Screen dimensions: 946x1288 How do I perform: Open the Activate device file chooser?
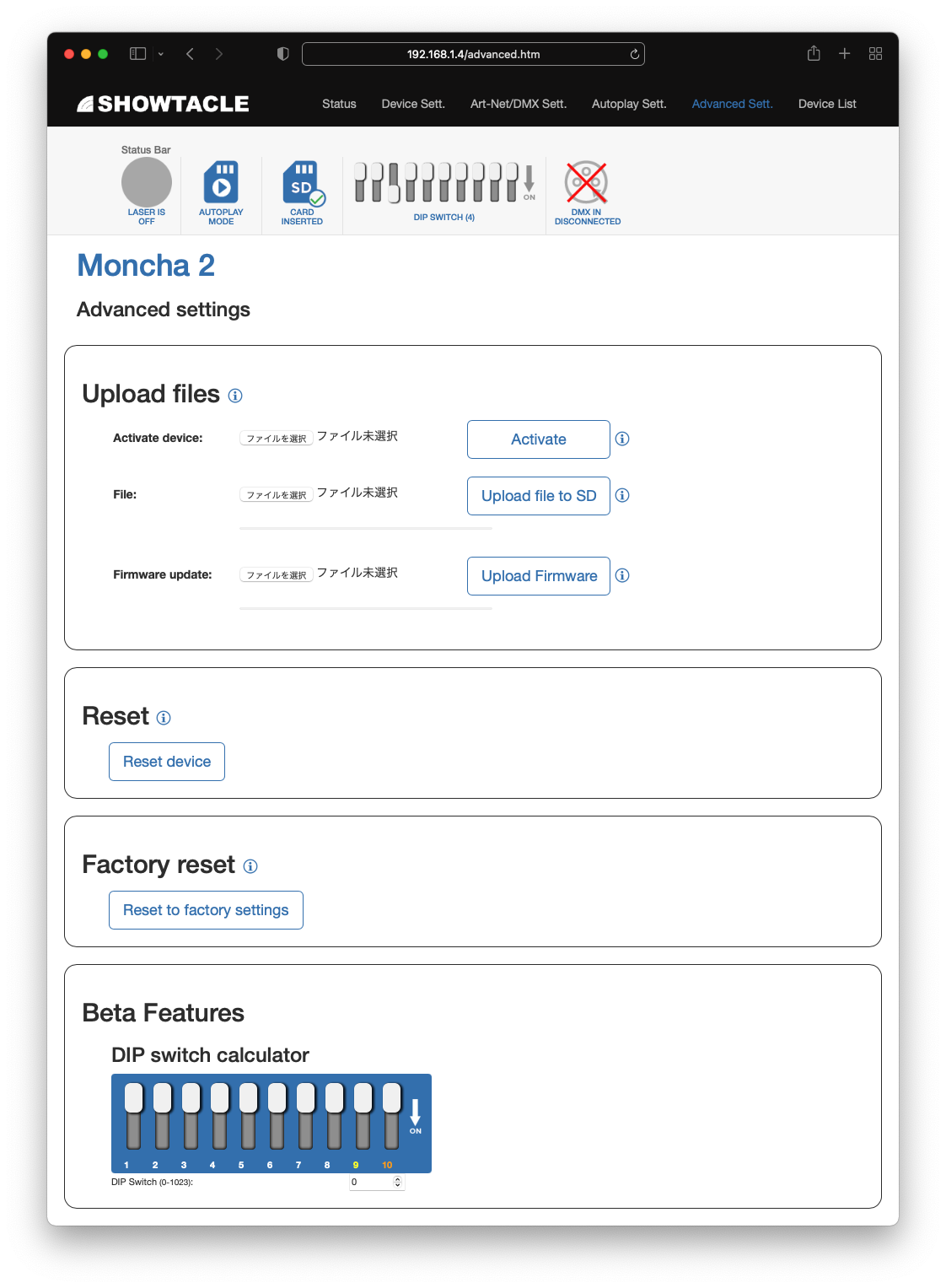coord(276,438)
